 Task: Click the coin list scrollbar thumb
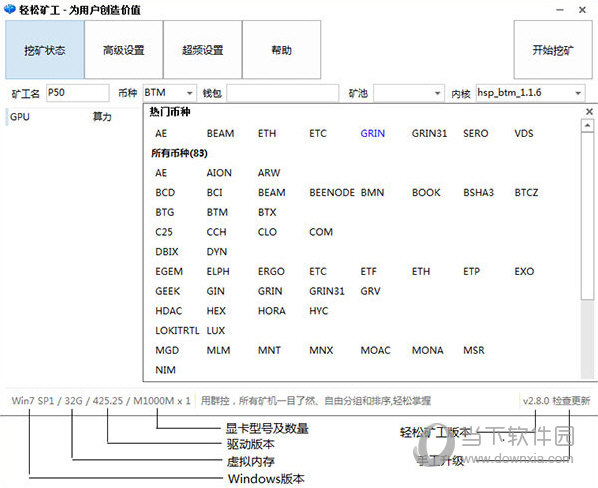(x=587, y=216)
